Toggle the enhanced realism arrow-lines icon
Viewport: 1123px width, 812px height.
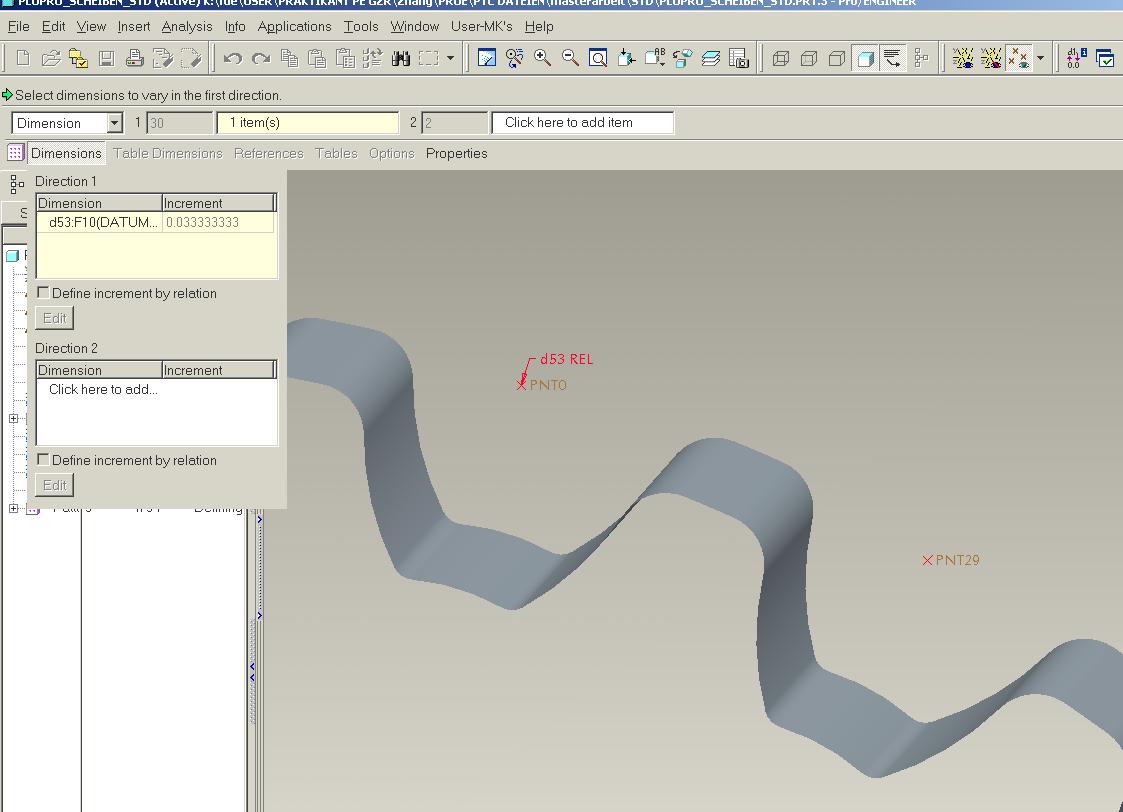pos(893,58)
